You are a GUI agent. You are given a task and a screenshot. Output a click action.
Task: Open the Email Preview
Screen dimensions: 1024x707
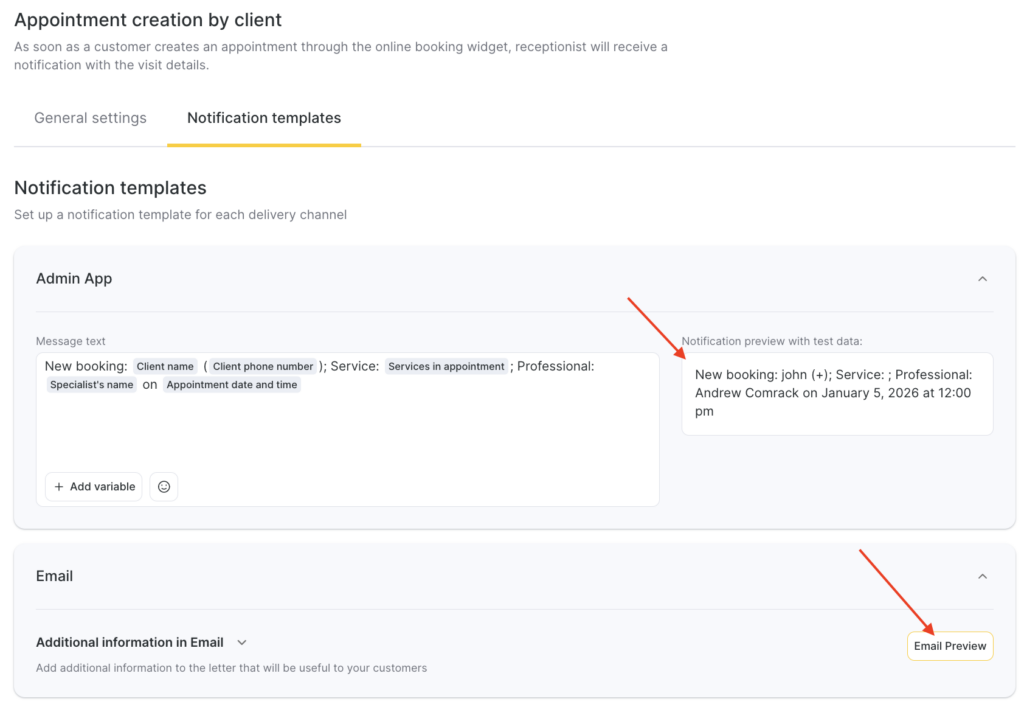click(x=949, y=646)
